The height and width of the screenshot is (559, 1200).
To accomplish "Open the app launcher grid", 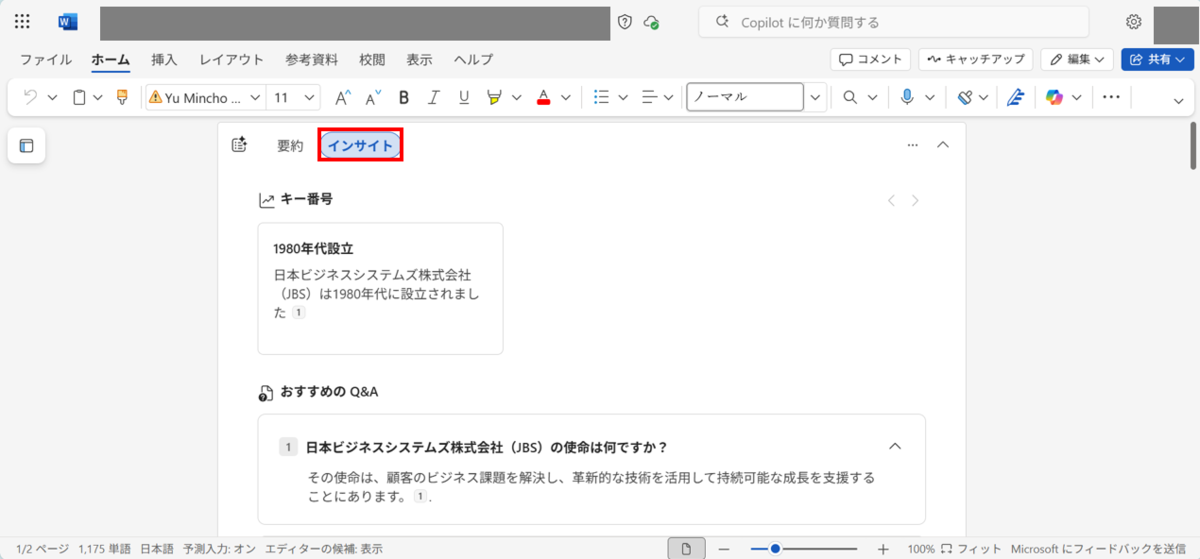I will pos(22,22).
